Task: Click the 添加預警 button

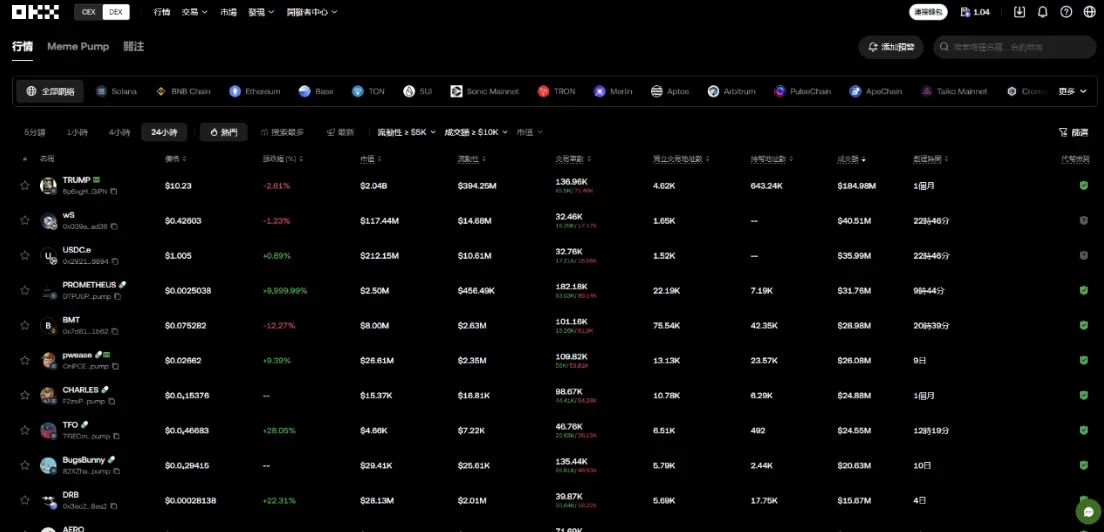Action: (890, 47)
